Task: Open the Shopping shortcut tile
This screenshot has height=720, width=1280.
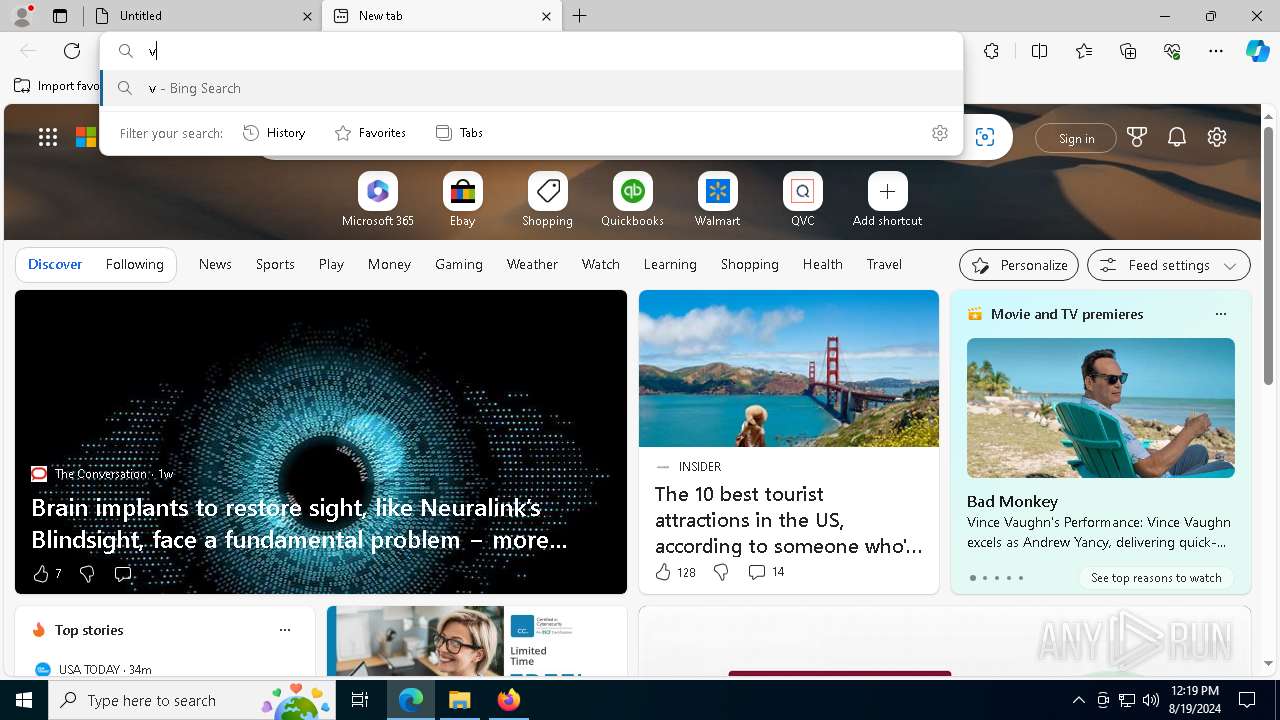Action: pos(548,200)
